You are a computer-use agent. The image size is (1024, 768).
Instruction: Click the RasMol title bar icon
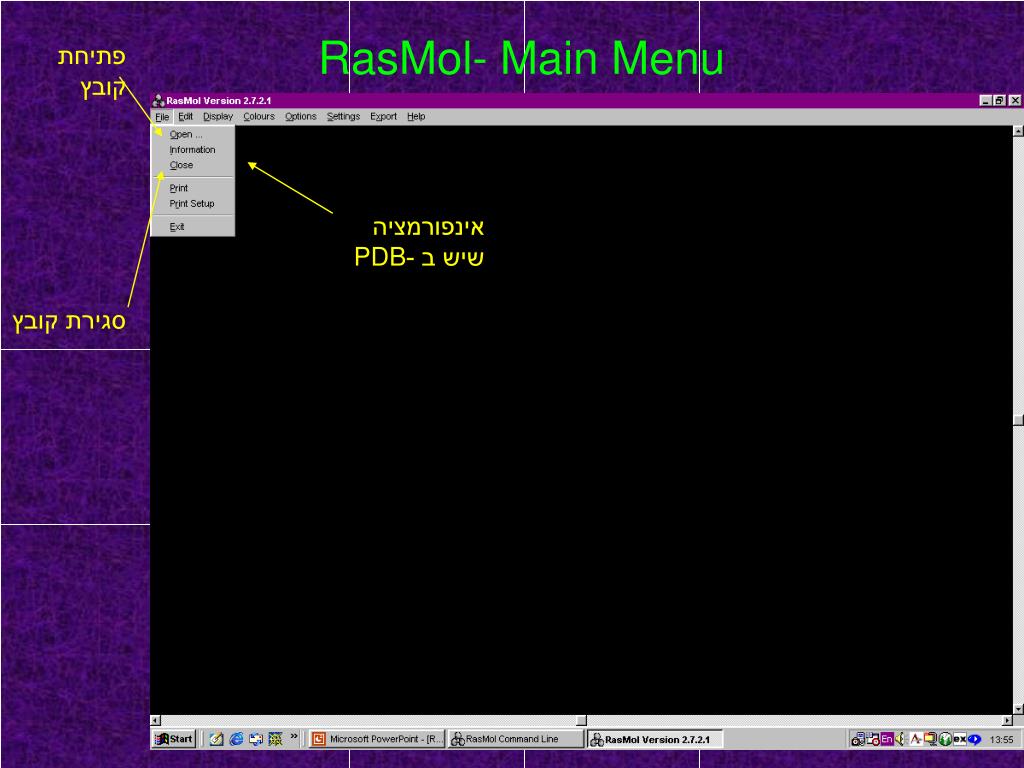point(158,101)
